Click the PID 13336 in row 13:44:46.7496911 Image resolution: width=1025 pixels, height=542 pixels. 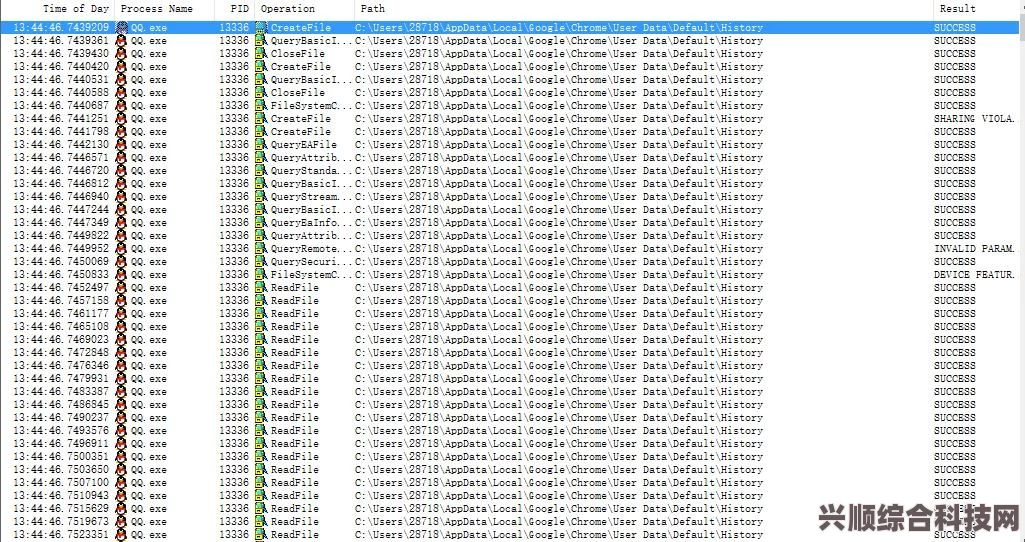234,443
